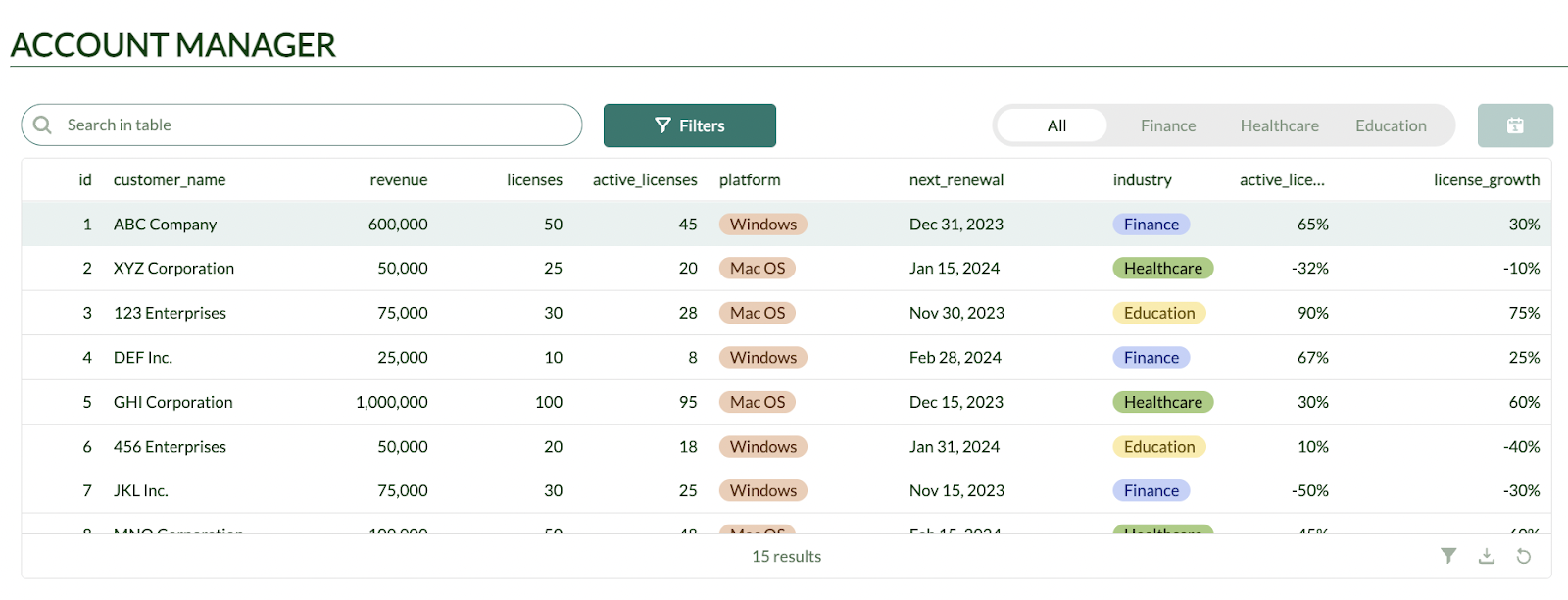Sort by customer_name column header
Viewport: 1568px width, 600px height.
[x=170, y=179]
